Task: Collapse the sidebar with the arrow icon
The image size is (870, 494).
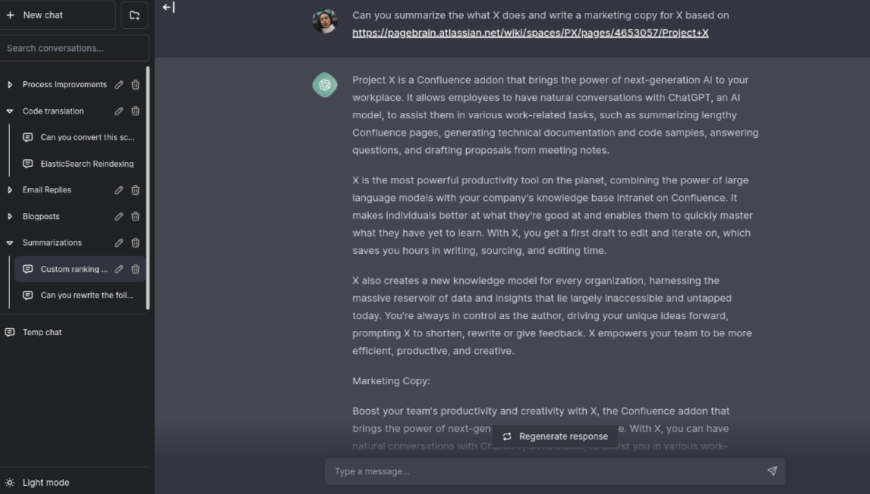Action: pos(168,8)
